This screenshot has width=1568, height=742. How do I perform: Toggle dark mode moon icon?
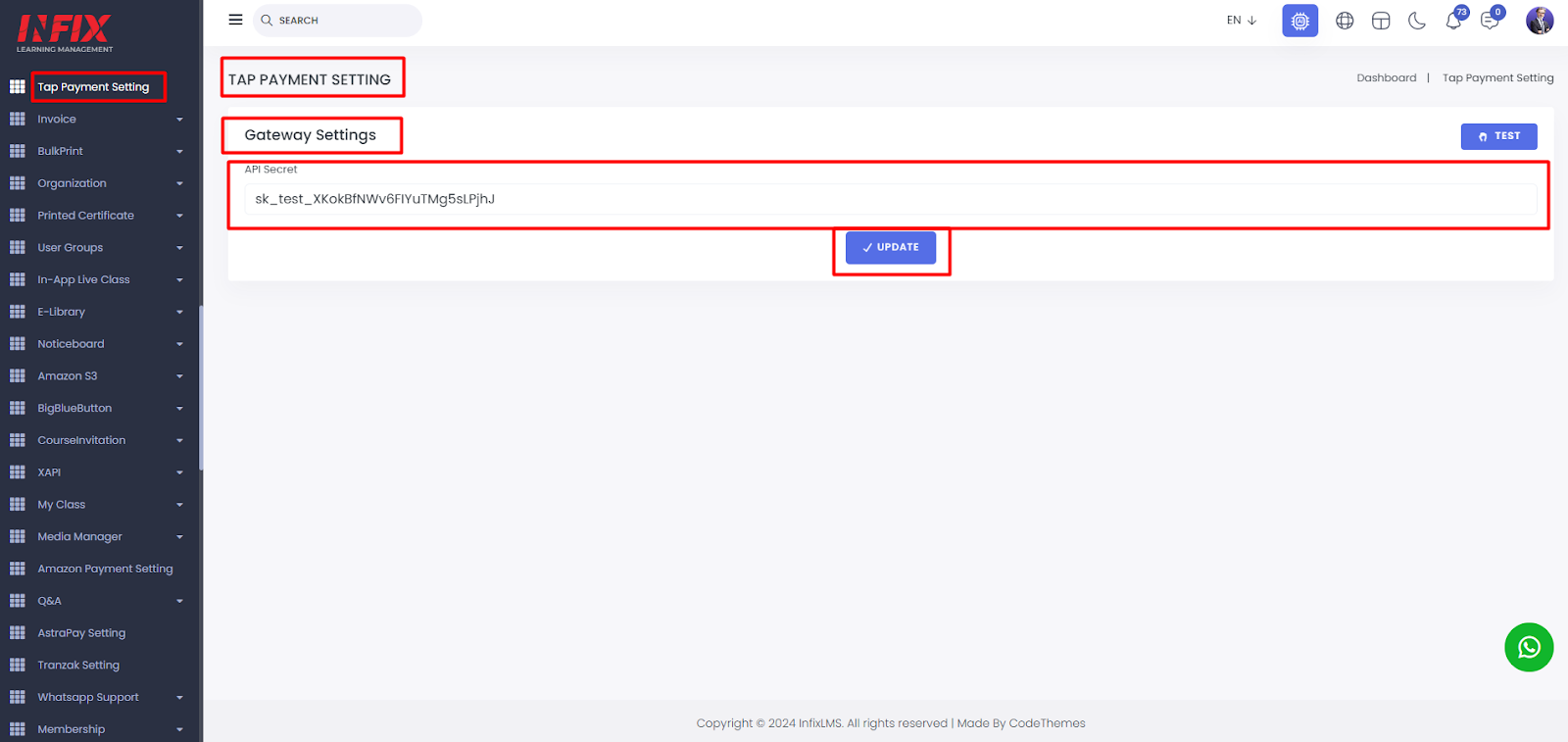(1417, 21)
